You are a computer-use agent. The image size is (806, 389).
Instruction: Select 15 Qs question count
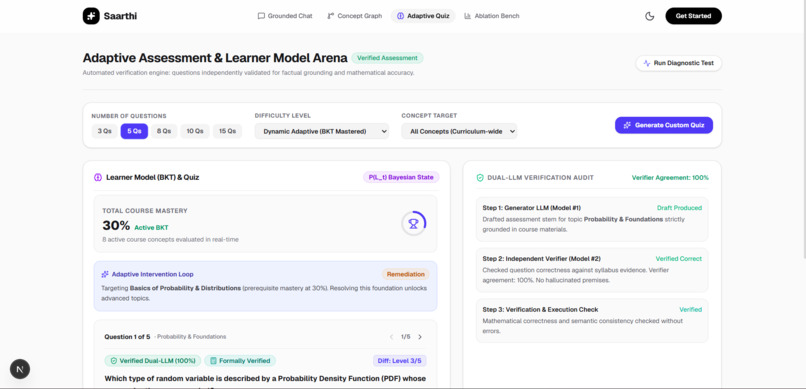(227, 131)
